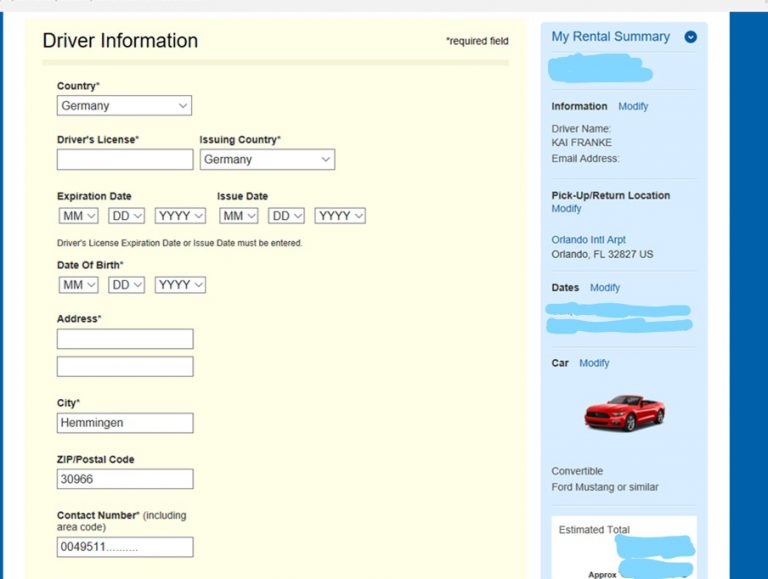Click Modify next to Car
The height and width of the screenshot is (579, 768).
point(594,363)
